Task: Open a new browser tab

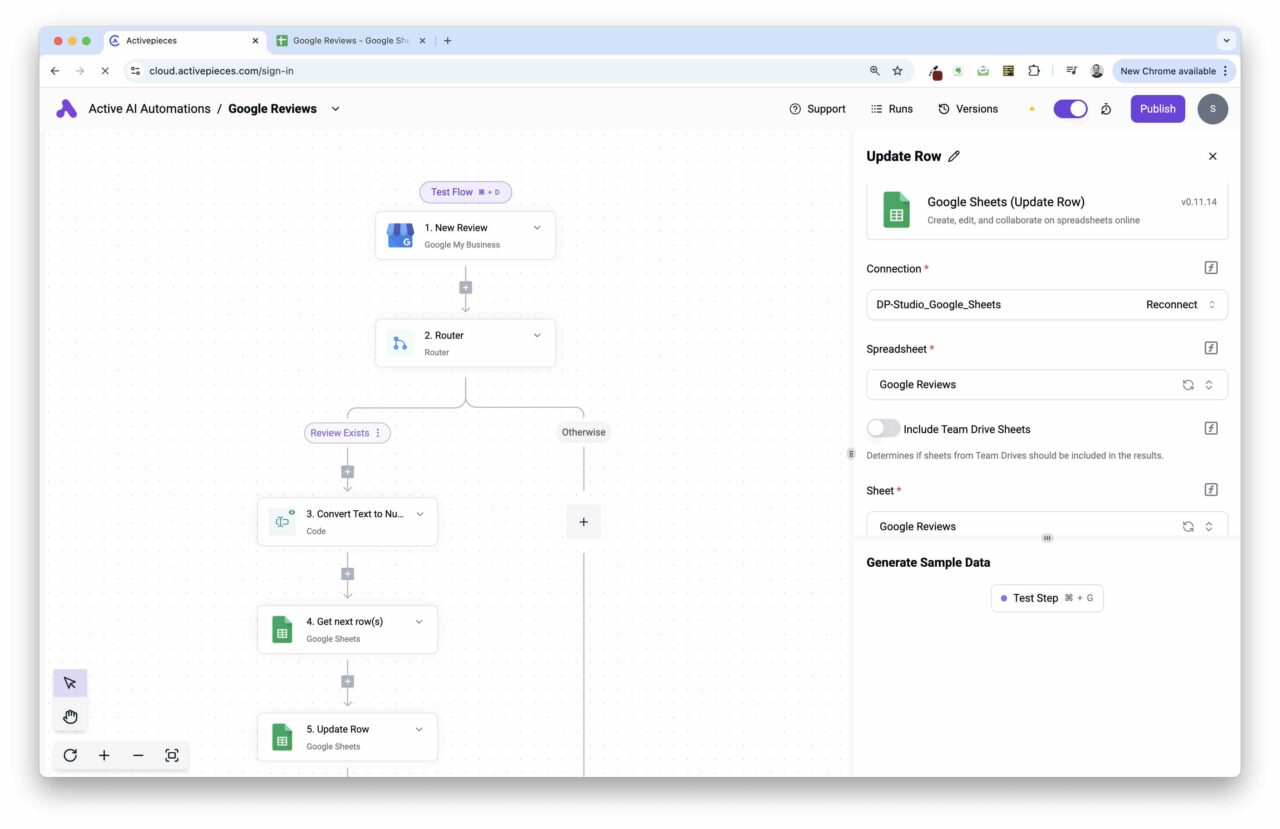Action: [447, 41]
